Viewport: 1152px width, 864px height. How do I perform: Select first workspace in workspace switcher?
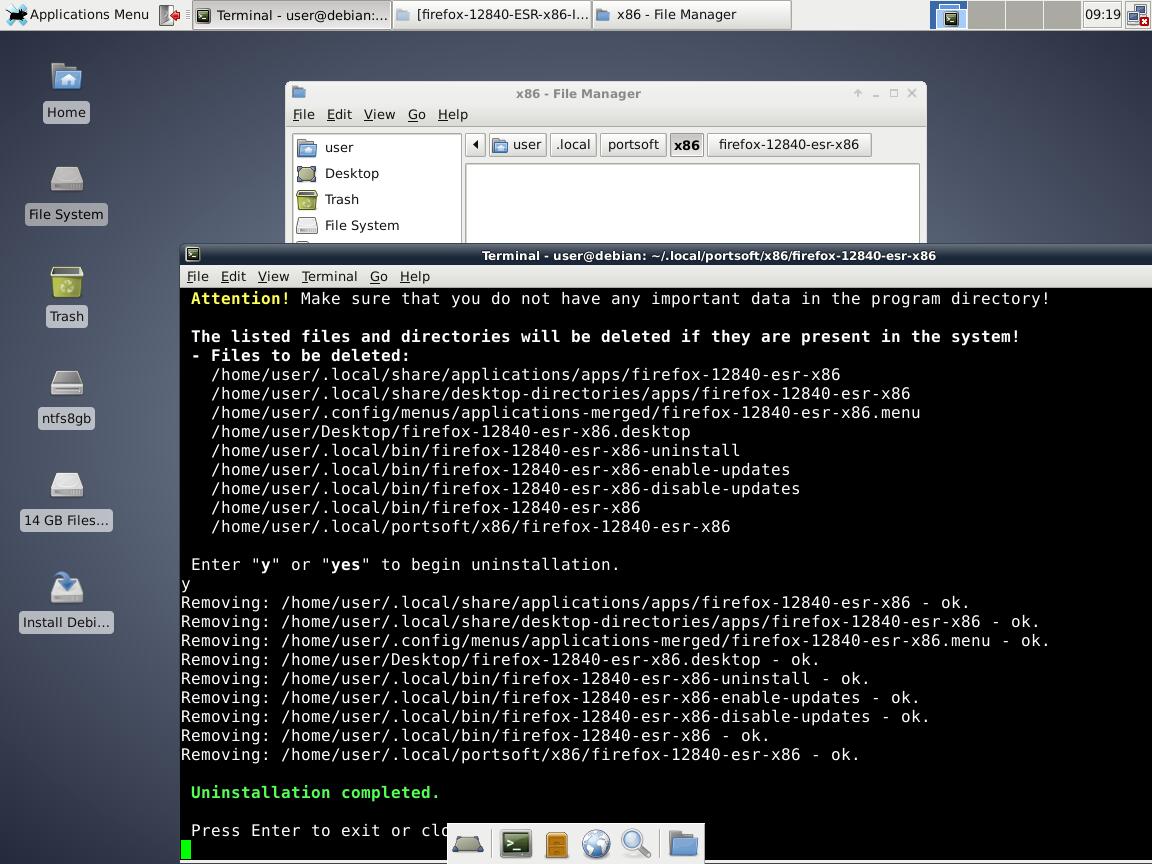(x=948, y=15)
